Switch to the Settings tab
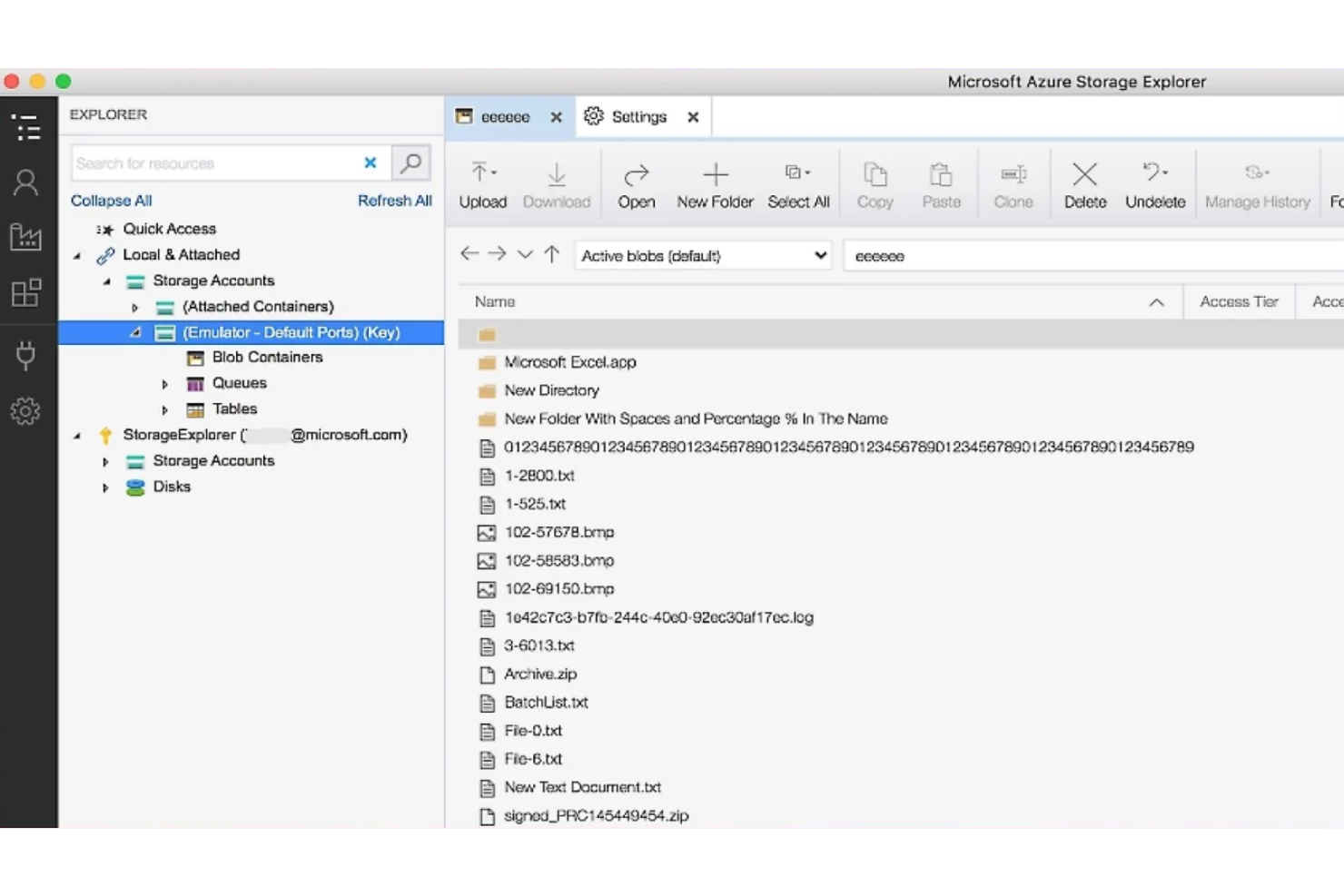 coord(640,116)
